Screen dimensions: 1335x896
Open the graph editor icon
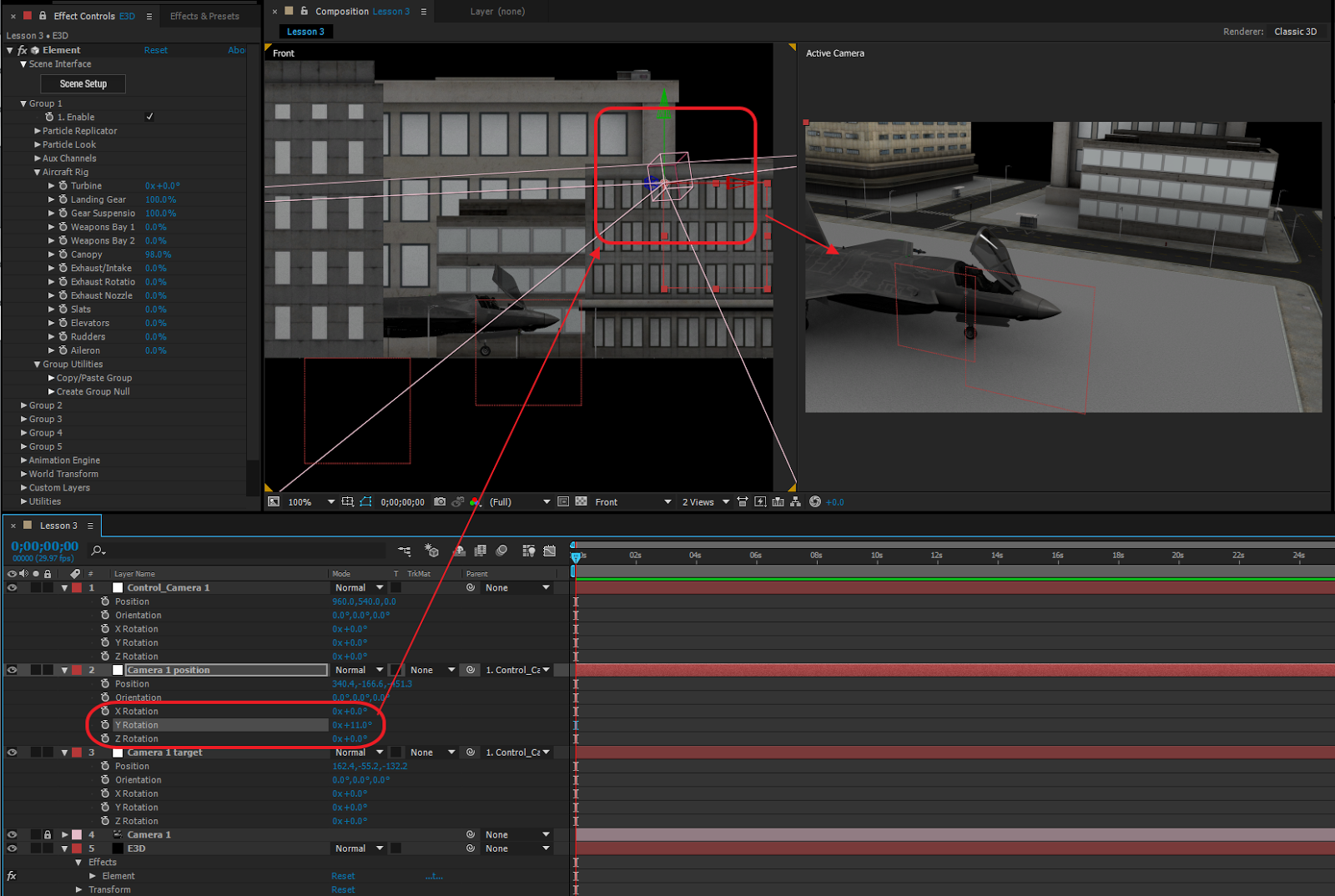point(549,551)
